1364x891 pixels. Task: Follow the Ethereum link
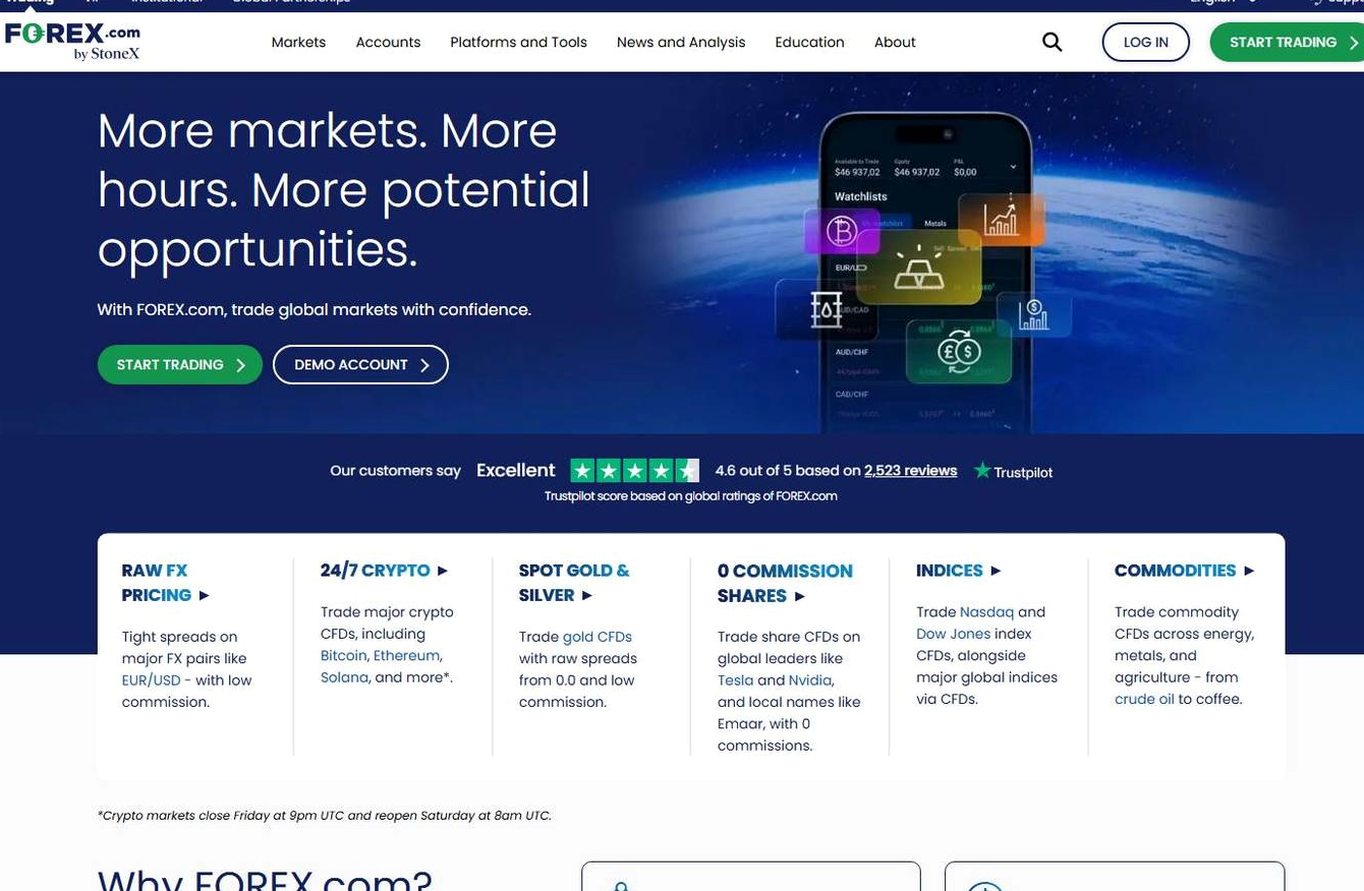[x=406, y=656]
